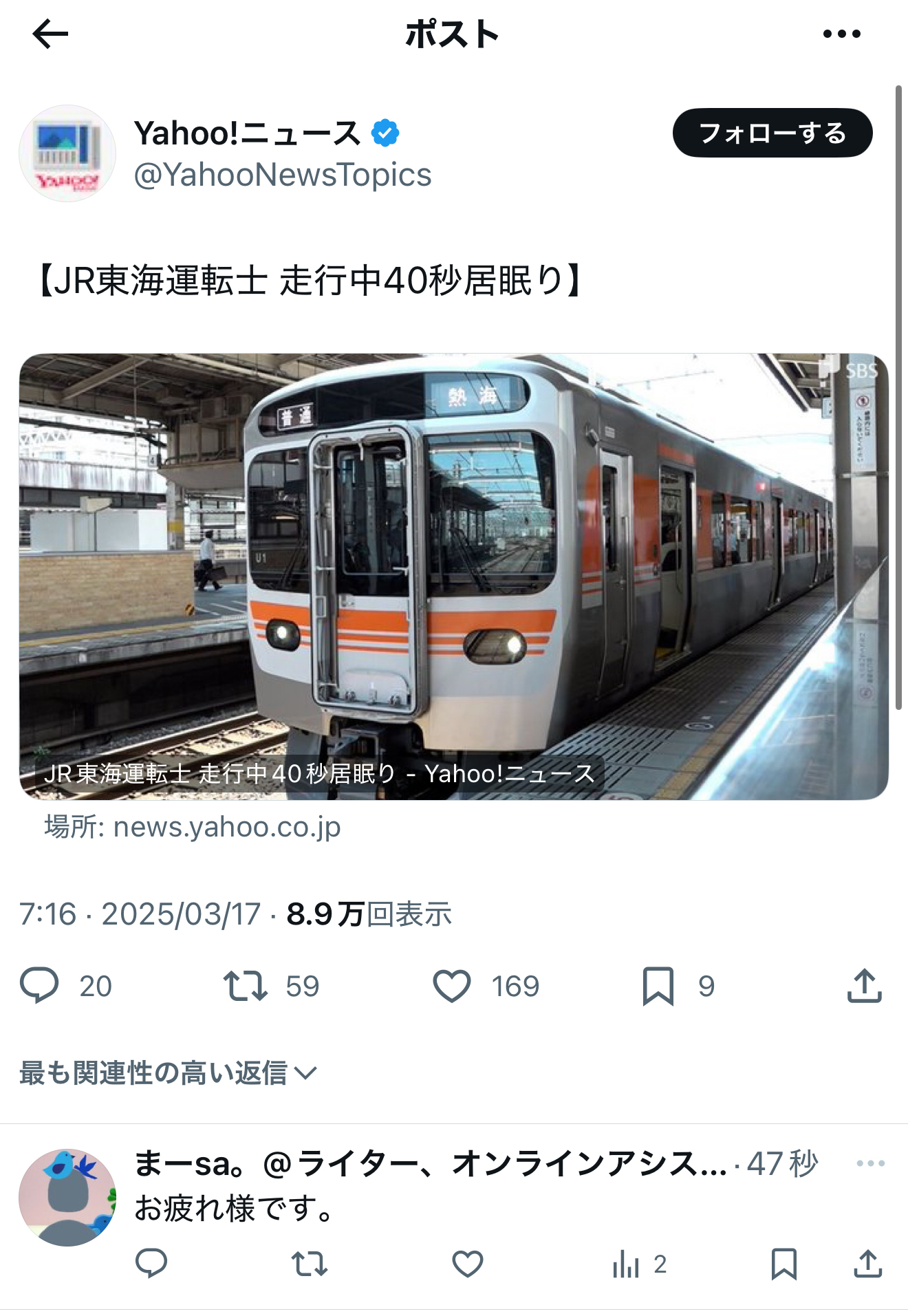The image size is (908, 1316).
Task: Repost the お疲れ様です reply
Action: (310, 1264)
